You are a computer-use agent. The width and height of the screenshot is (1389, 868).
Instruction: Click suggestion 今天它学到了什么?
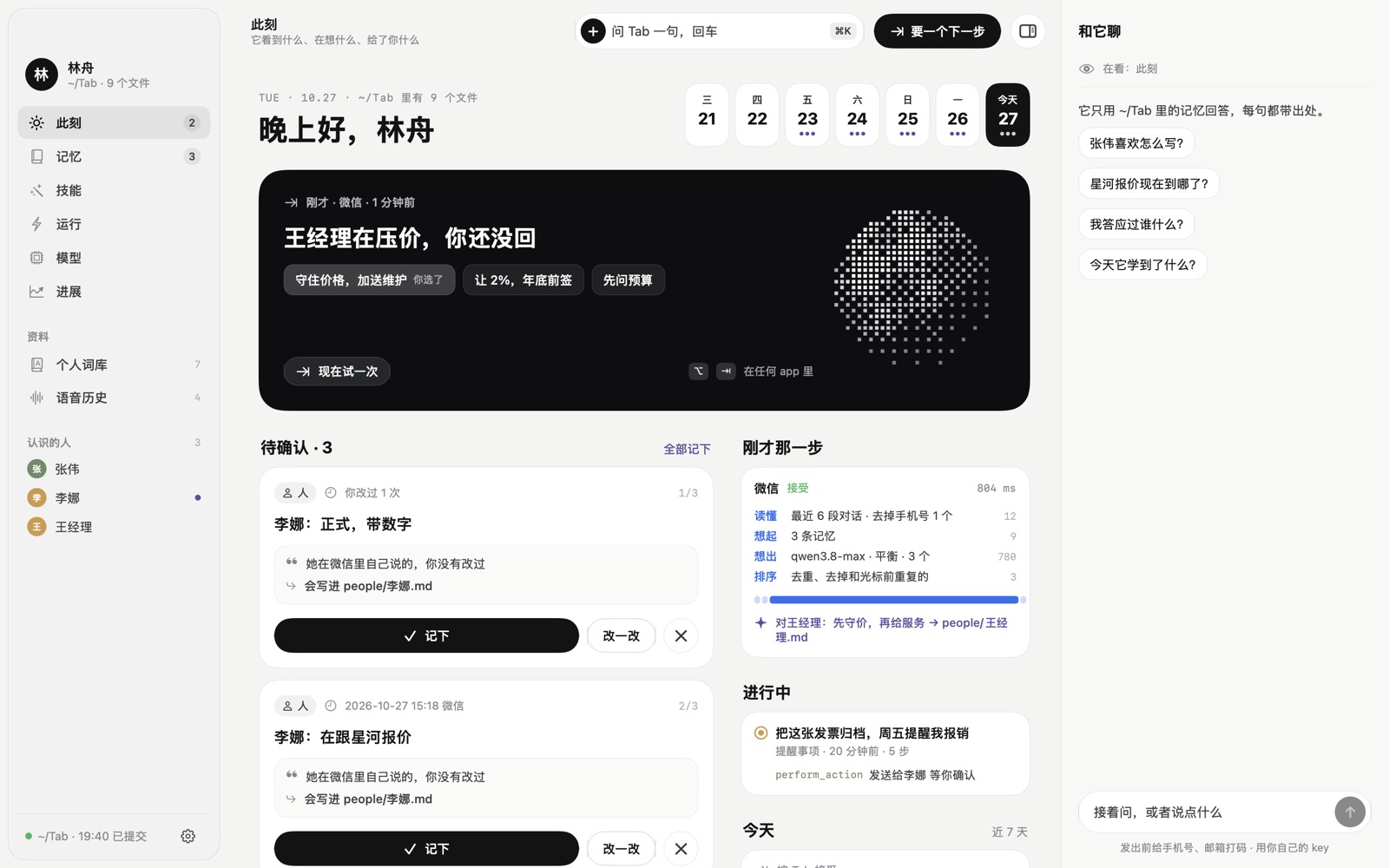pyautogui.click(x=1142, y=265)
